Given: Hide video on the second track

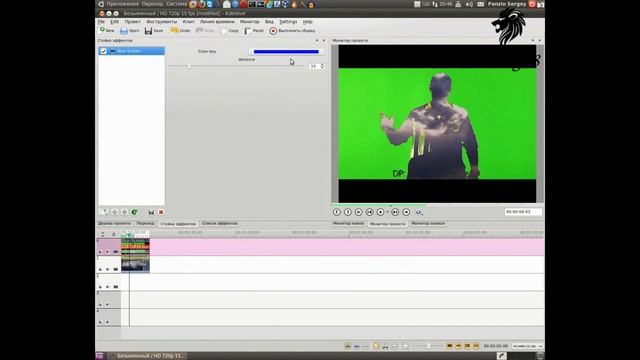Looking at the screenshot, I should [x=116, y=269].
